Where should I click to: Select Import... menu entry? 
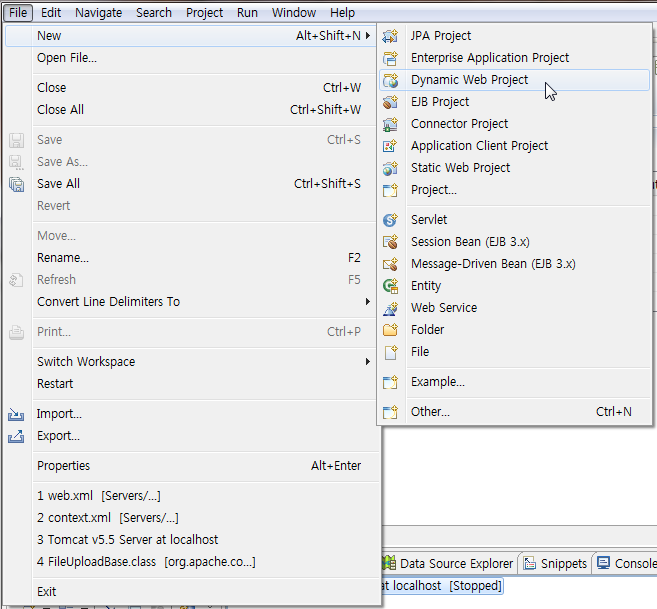pyautogui.click(x=190, y=414)
